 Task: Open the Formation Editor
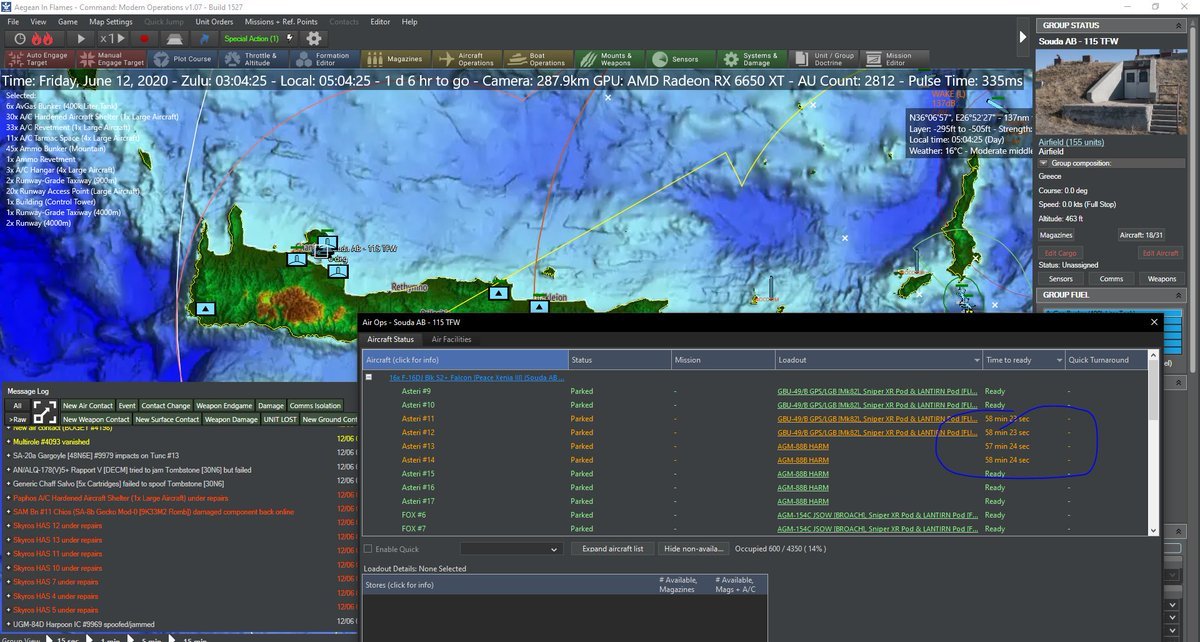click(324, 59)
